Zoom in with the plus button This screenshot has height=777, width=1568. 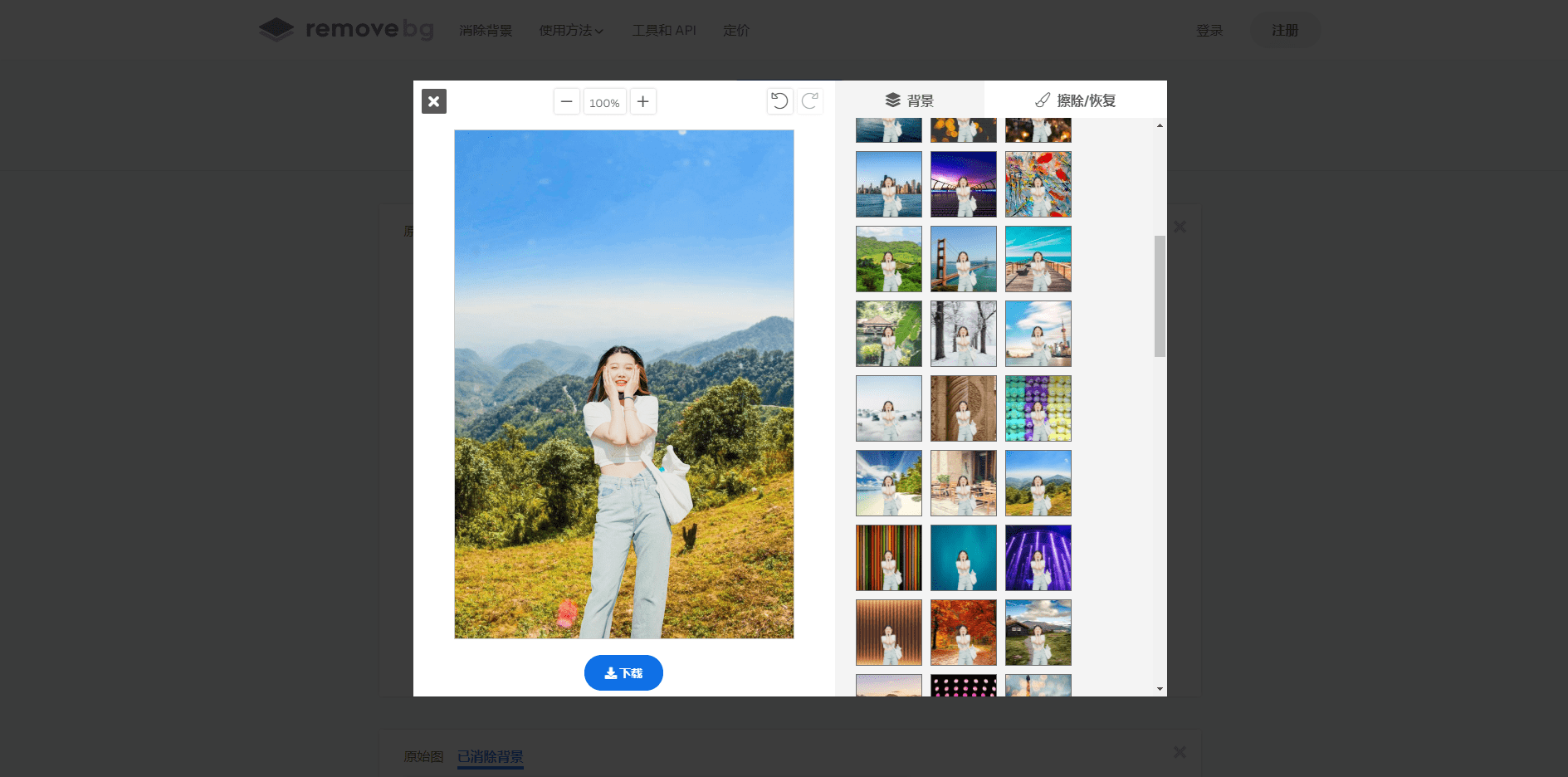642,101
